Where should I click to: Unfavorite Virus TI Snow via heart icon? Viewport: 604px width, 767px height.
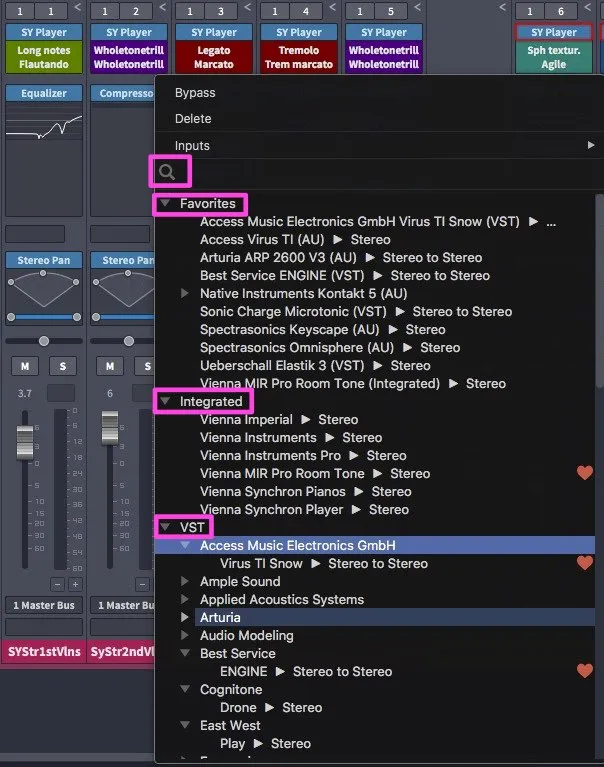pyautogui.click(x=584, y=563)
